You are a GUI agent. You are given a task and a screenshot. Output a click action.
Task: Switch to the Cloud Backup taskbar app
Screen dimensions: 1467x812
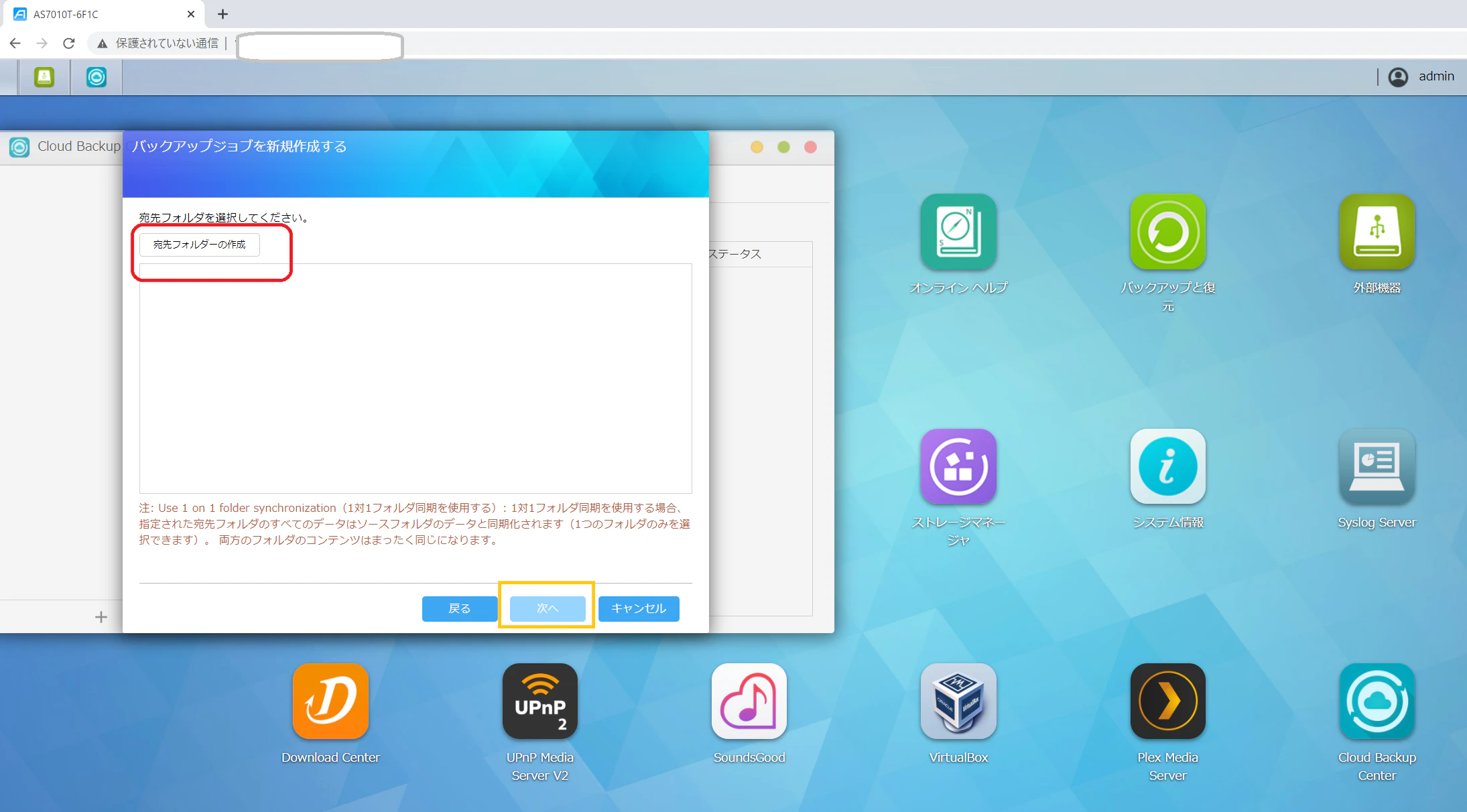pos(97,77)
